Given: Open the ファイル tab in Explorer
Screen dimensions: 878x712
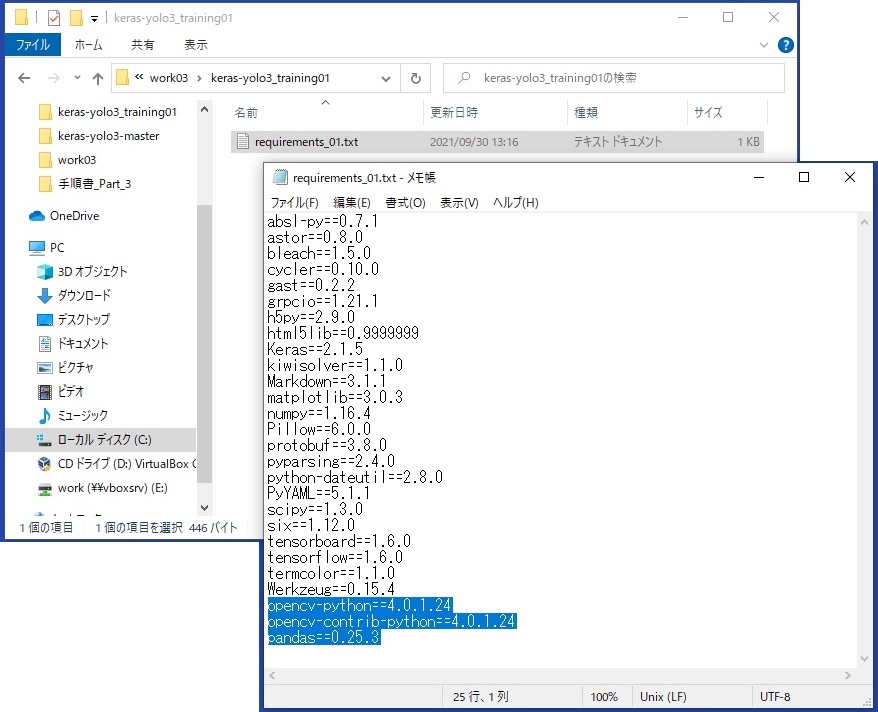Looking at the screenshot, I should click(32, 45).
